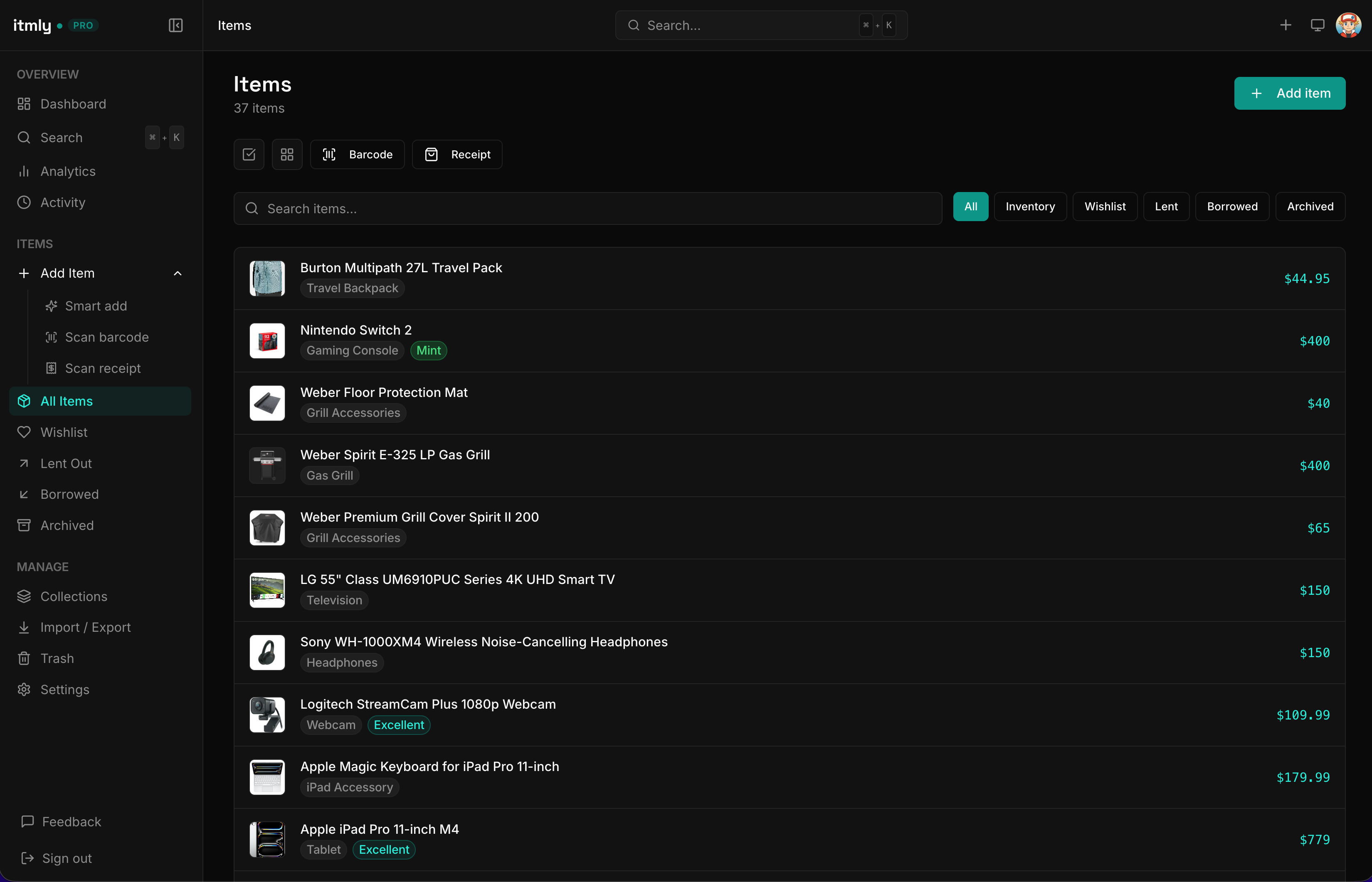
Task: Open Analytics from the sidebar
Action: (x=68, y=171)
